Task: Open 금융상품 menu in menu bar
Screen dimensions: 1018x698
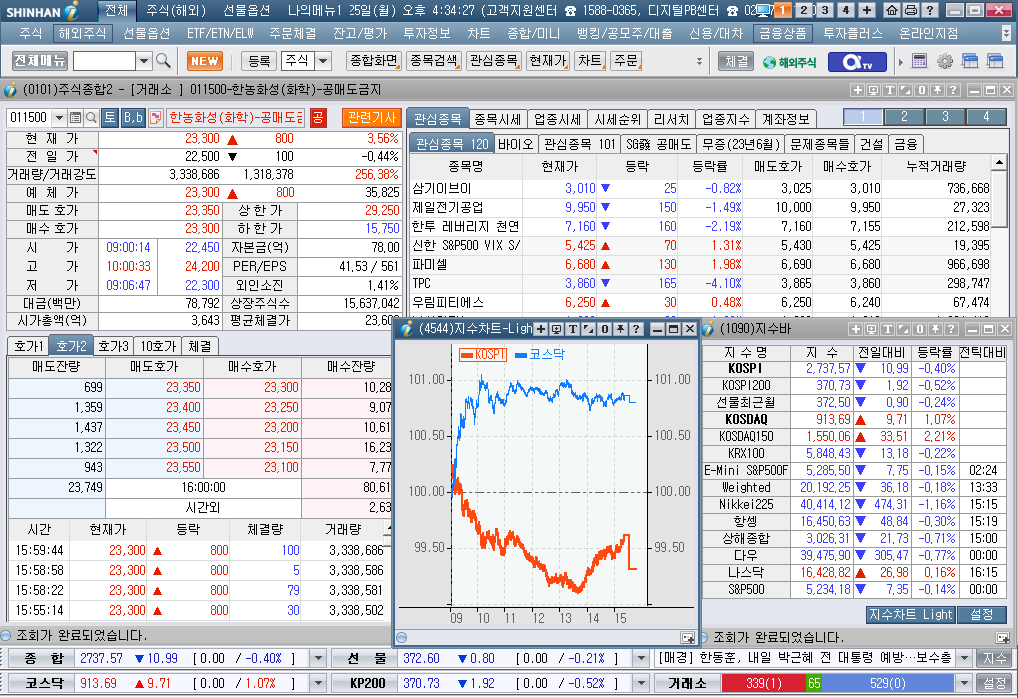Action: tap(782, 33)
